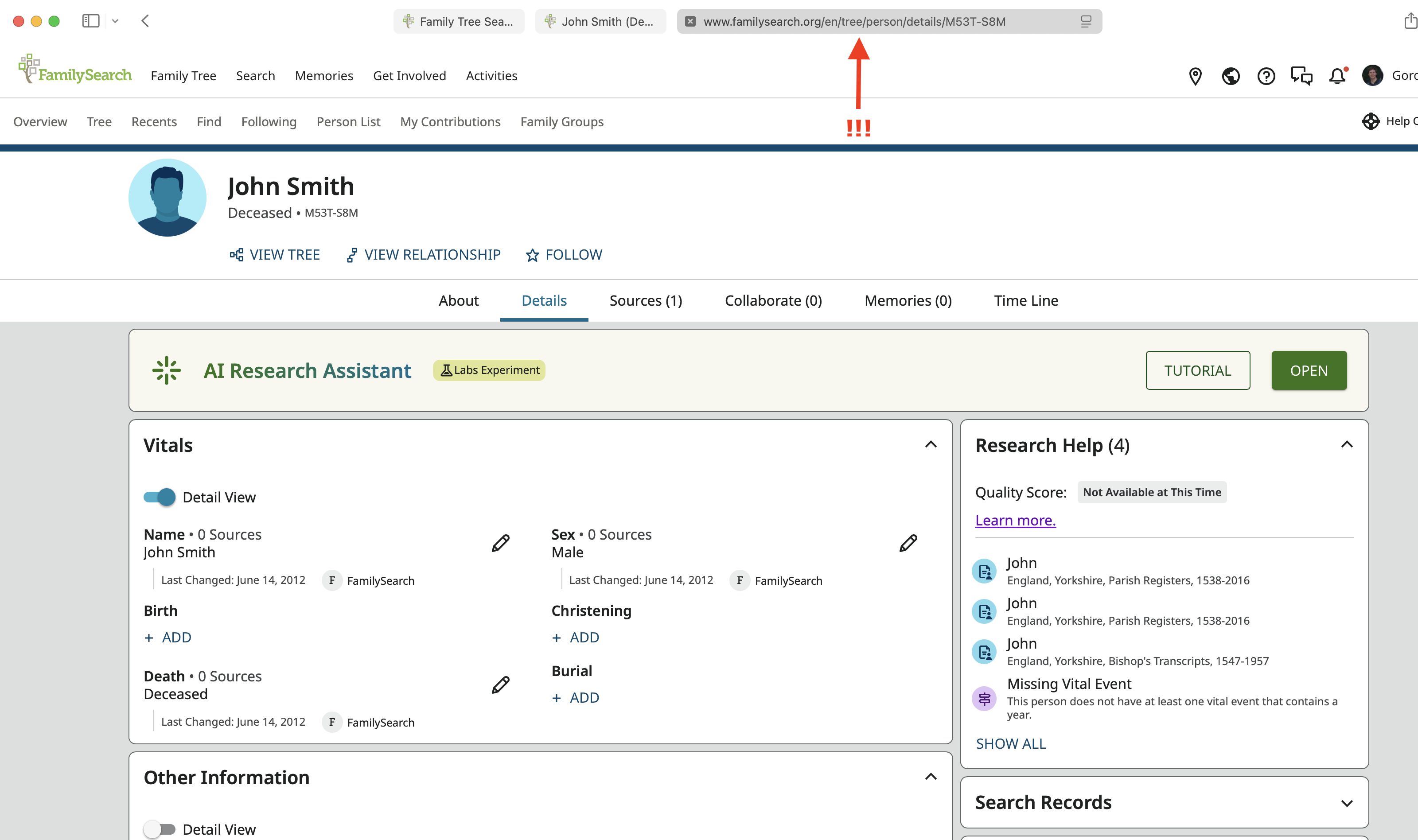Add a Birth event
Image resolution: width=1418 pixels, height=840 pixels.
(168, 638)
